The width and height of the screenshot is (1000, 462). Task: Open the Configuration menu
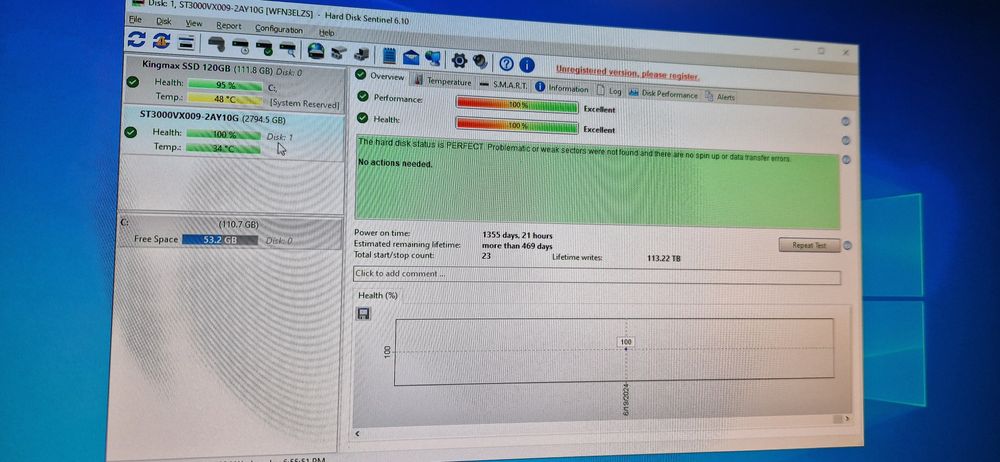pos(279,29)
